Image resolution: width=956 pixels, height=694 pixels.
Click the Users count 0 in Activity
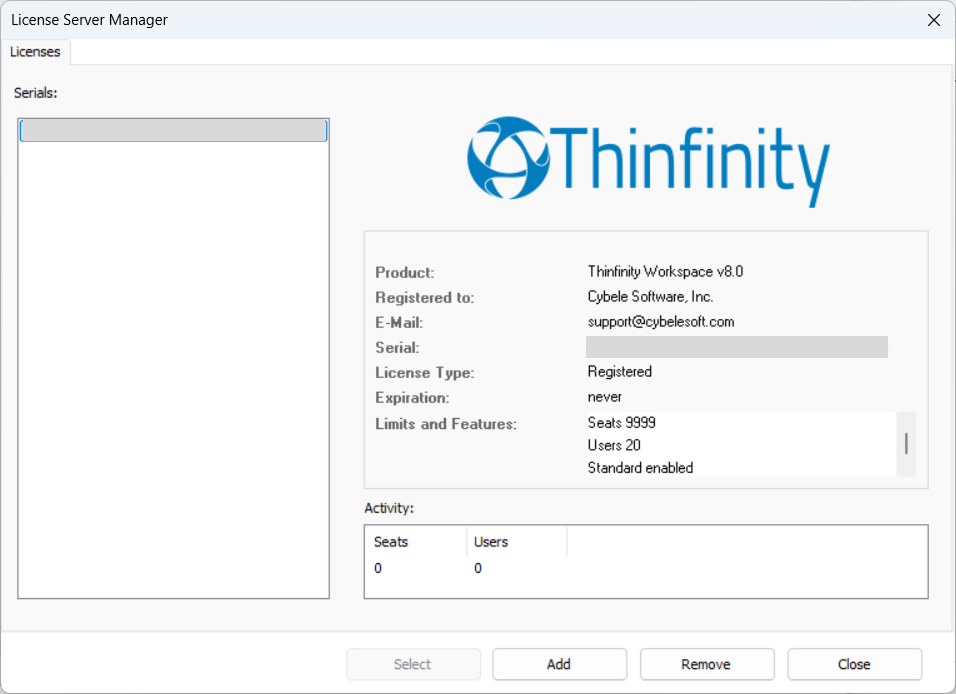click(478, 568)
